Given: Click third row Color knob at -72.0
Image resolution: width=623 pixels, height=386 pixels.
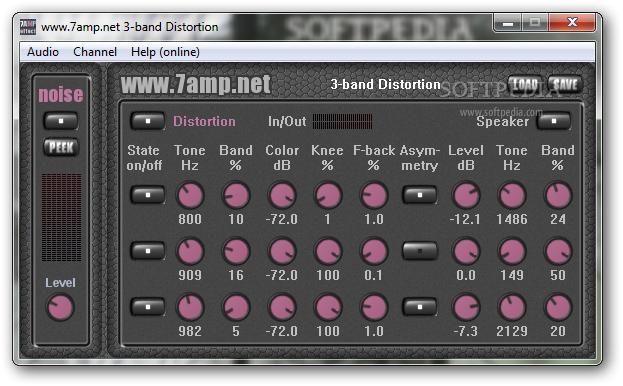Looking at the screenshot, I should [x=282, y=307].
